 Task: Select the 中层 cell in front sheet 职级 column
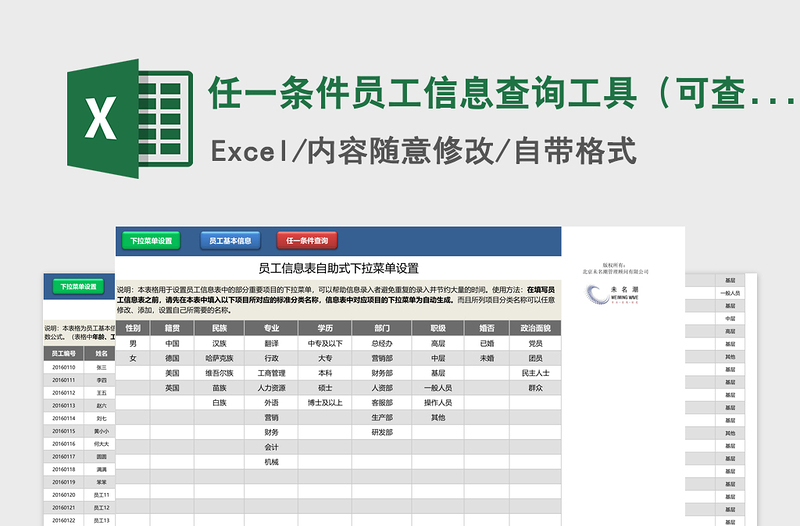click(438, 358)
